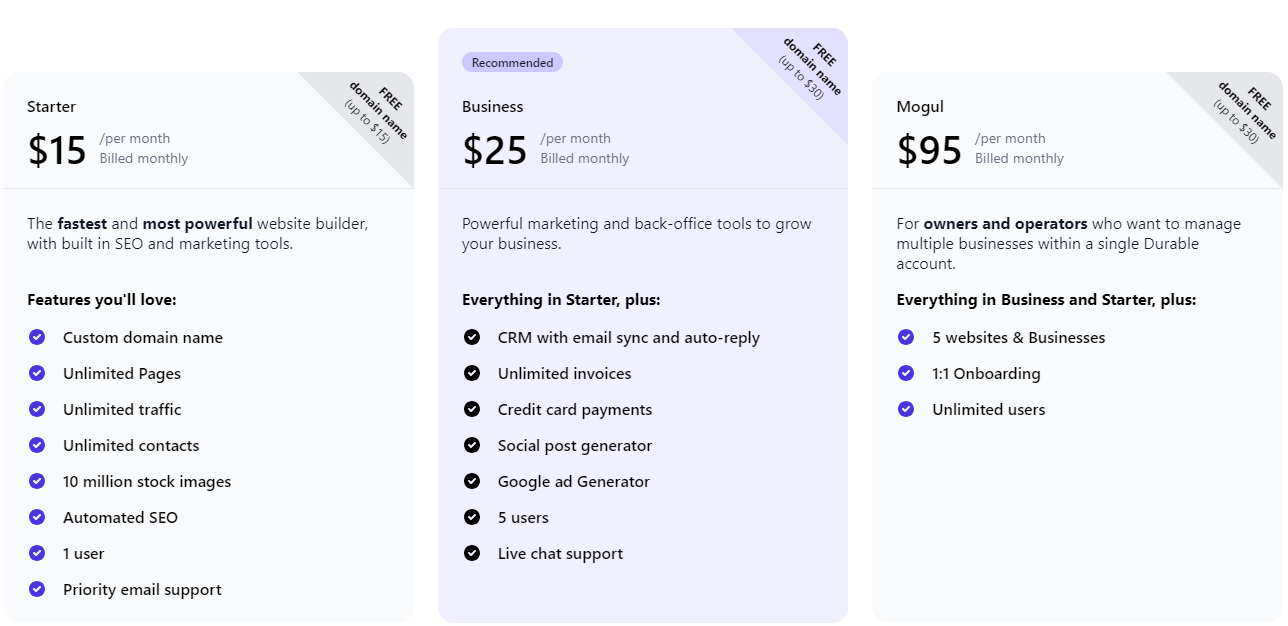This screenshot has width=1288, height=626.
Task: Select the check icon beside Credit card payments
Action: pos(472,409)
